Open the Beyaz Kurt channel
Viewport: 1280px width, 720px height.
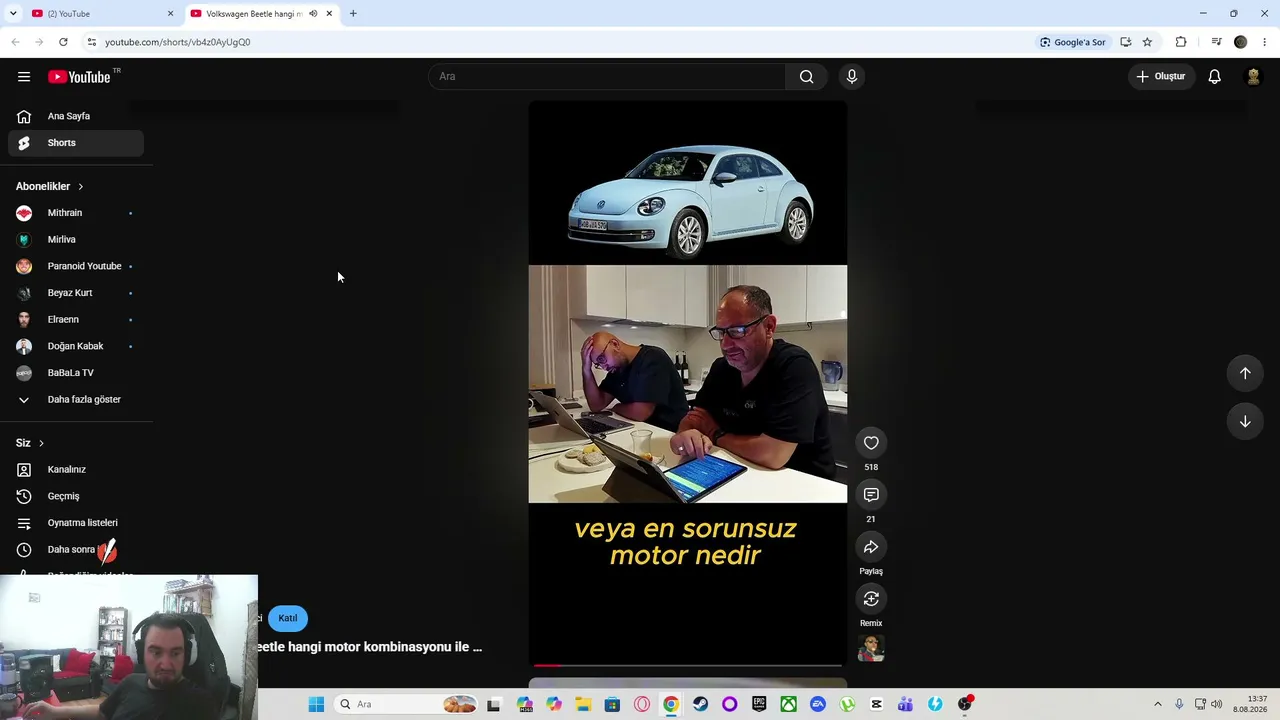(x=76, y=293)
